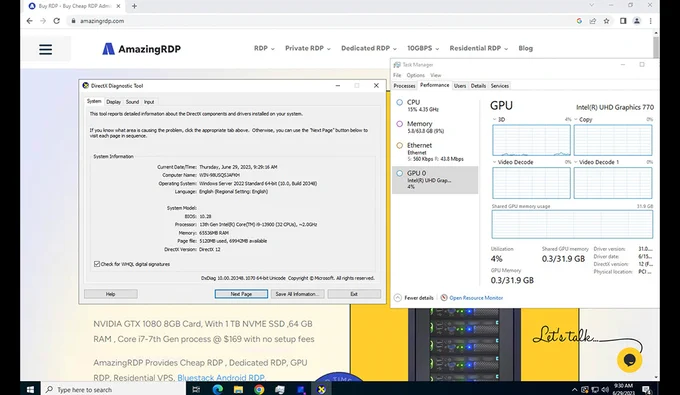This screenshot has height=395, width=680.
Task: Click the Next Page button
Action: point(241,294)
